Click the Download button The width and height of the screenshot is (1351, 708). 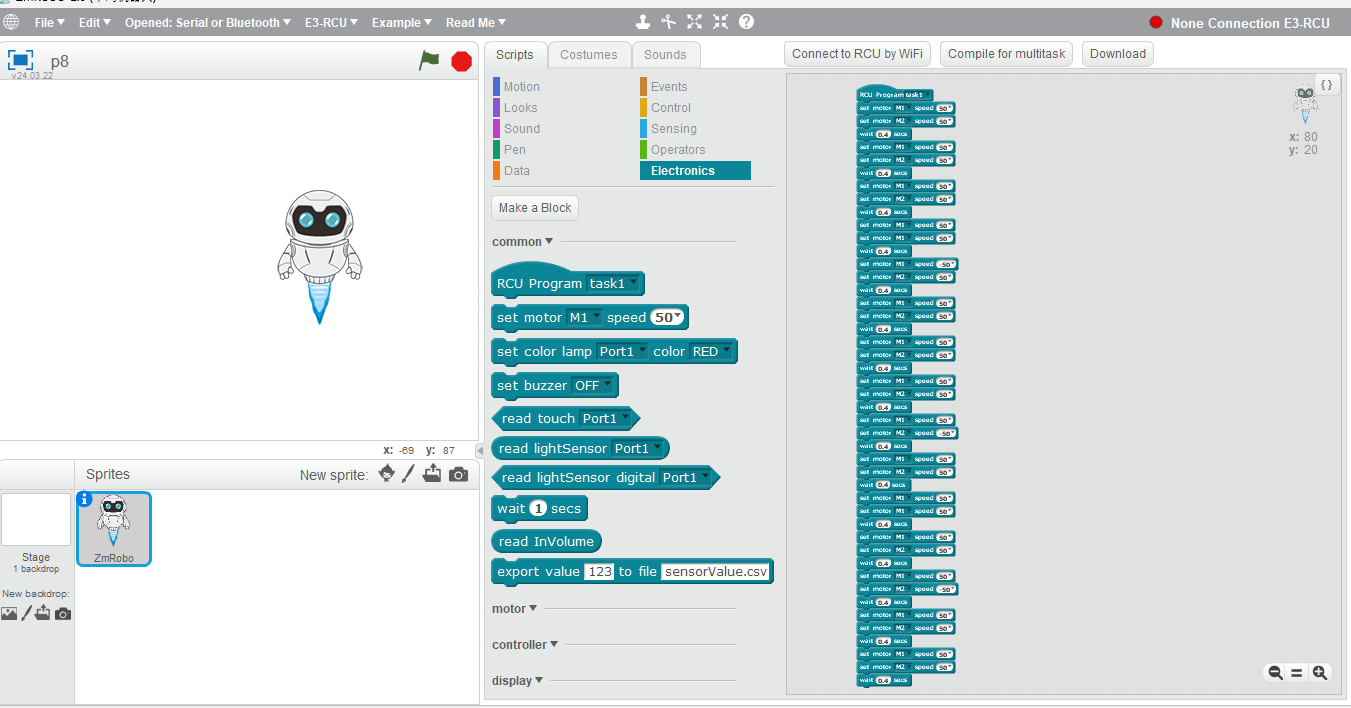1117,54
